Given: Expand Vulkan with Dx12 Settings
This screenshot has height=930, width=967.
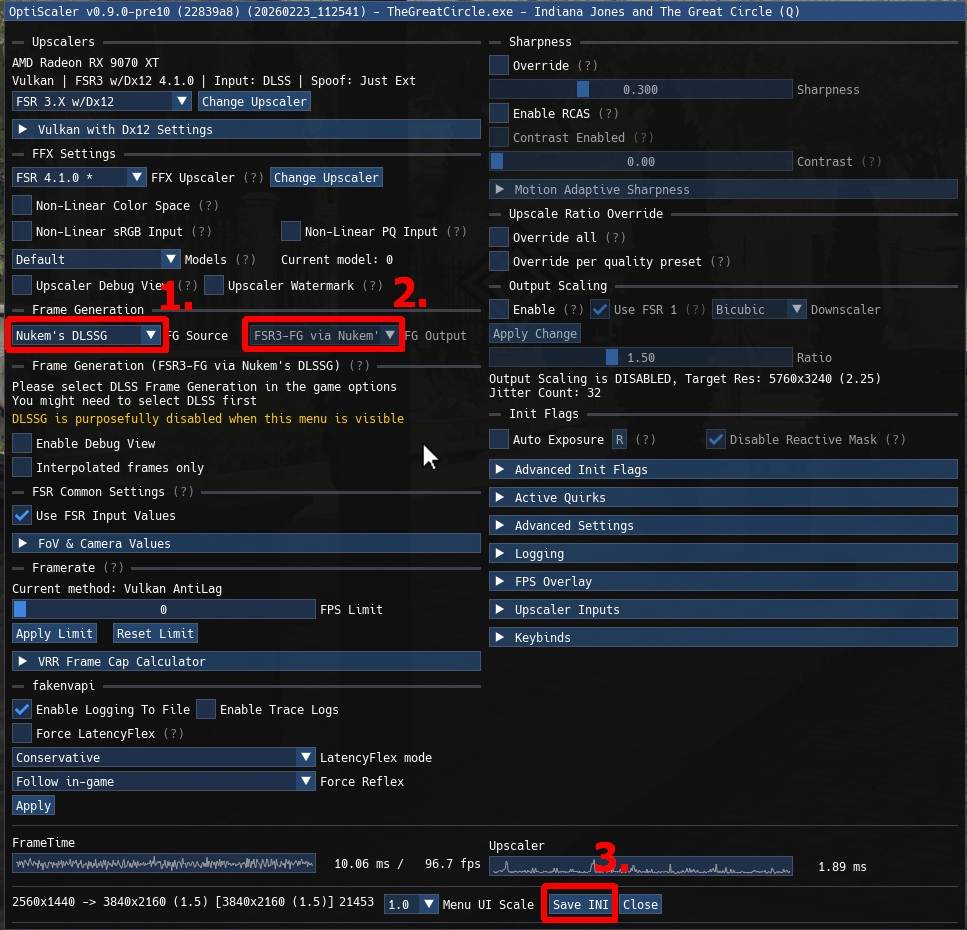Looking at the screenshot, I should click(246, 130).
